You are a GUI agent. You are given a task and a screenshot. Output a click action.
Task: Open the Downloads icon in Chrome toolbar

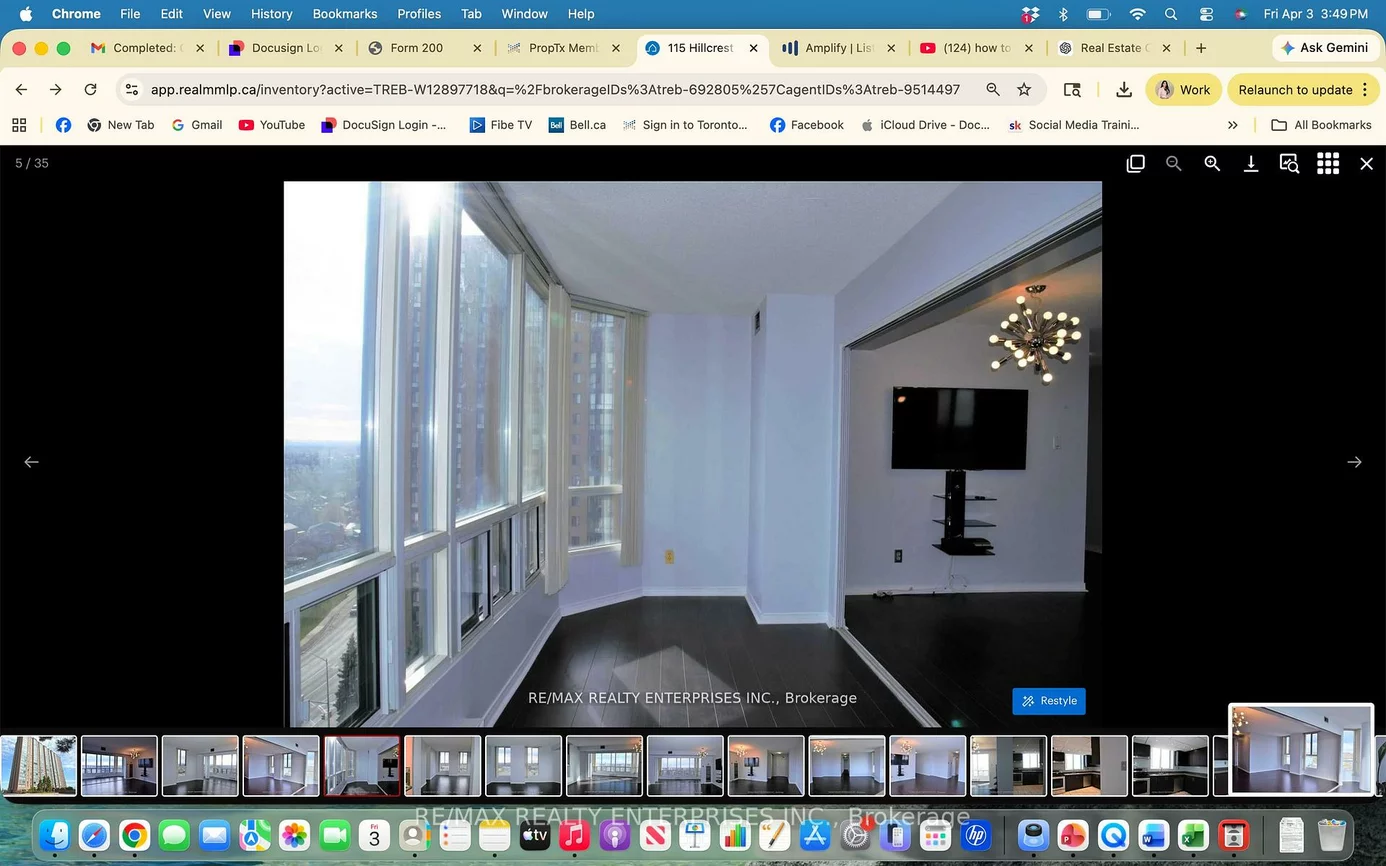[1123, 89]
